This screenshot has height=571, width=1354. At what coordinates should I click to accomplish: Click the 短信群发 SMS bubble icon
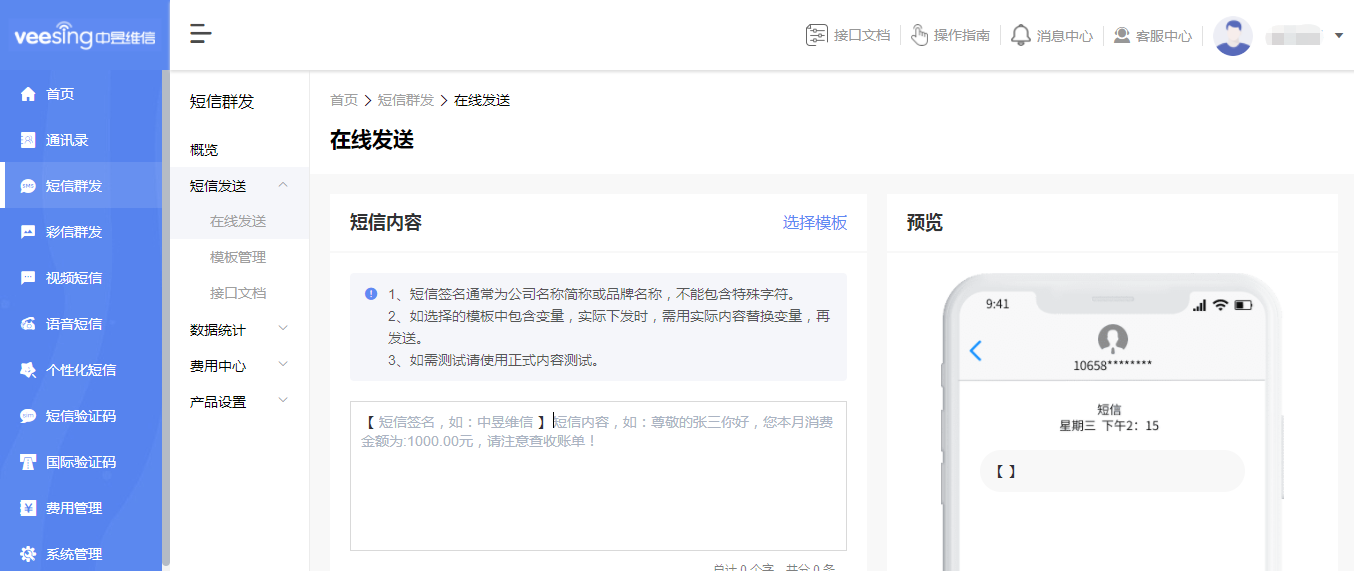[x=28, y=186]
